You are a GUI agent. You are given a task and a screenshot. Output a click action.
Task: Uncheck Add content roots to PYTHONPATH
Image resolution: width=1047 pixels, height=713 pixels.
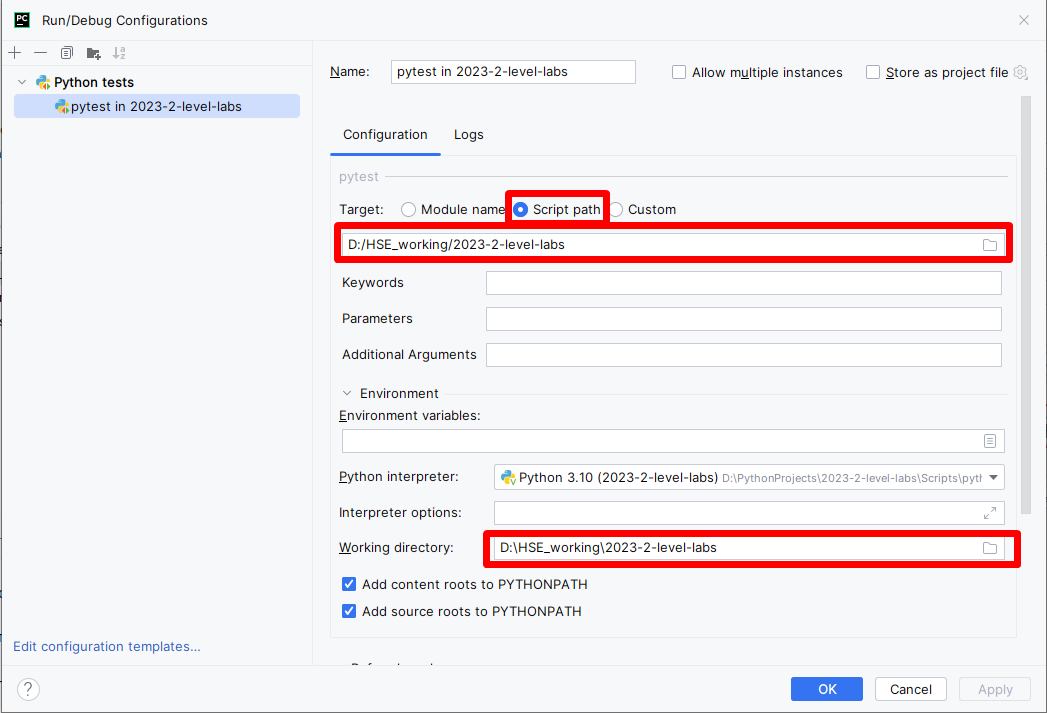click(349, 584)
